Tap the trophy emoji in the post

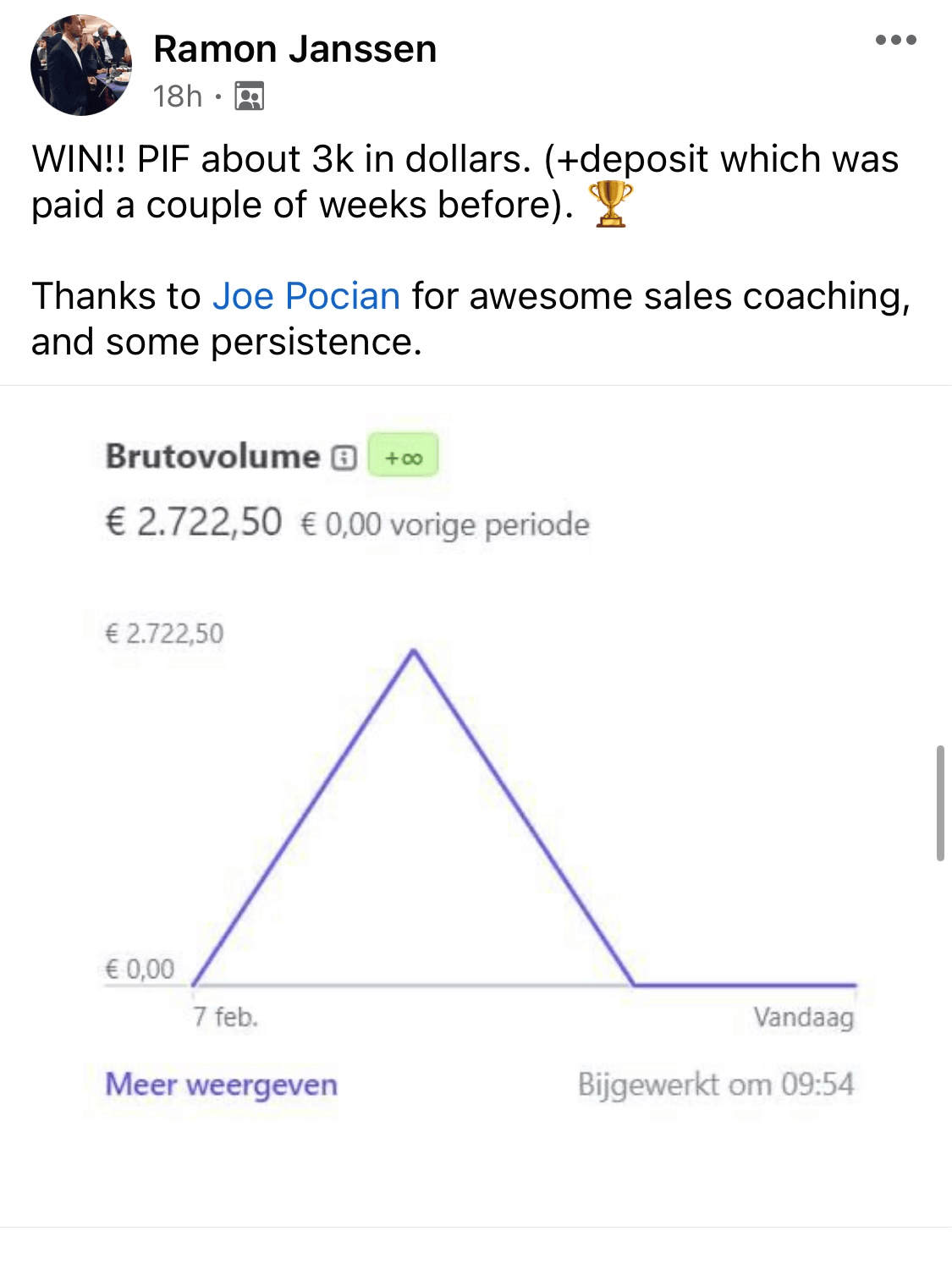pyautogui.click(x=610, y=205)
